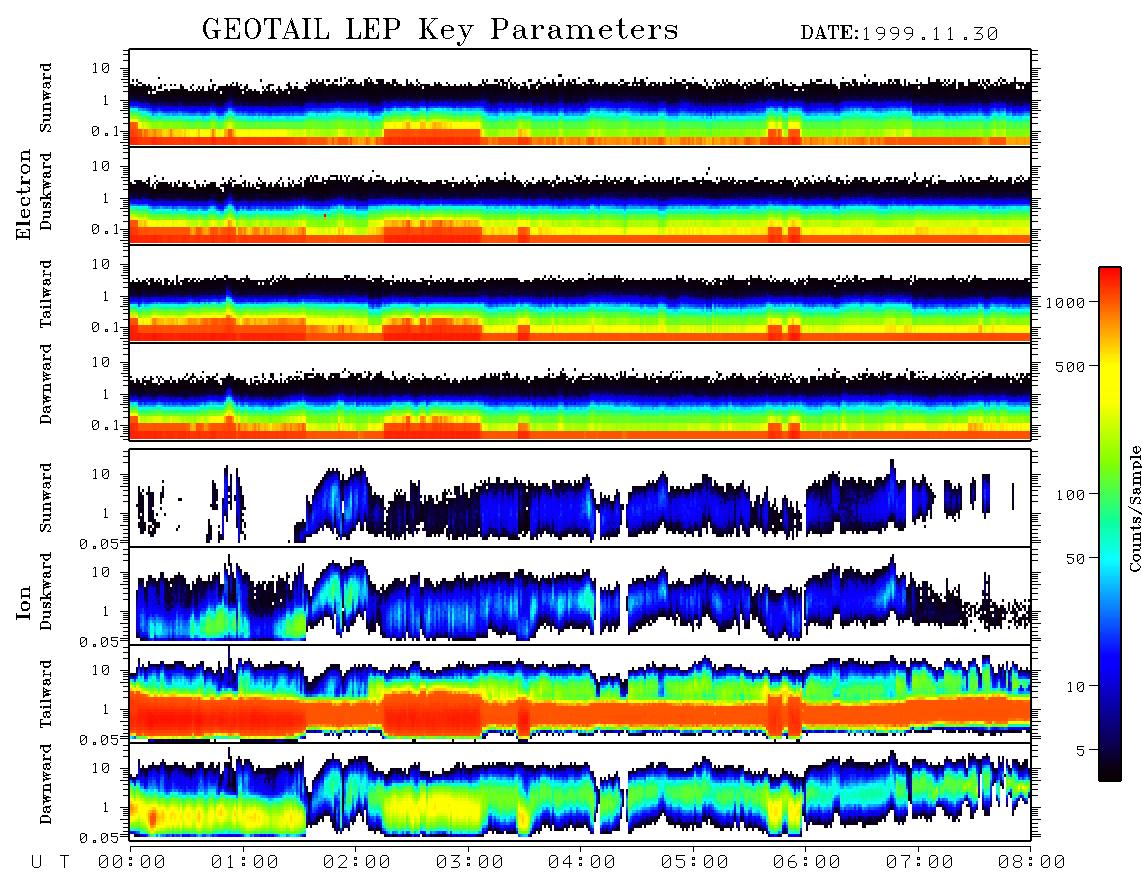Pick the "04:00" time tick label
The width and height of the screenshot is (1142, 880).
click(x=582, y=862)
